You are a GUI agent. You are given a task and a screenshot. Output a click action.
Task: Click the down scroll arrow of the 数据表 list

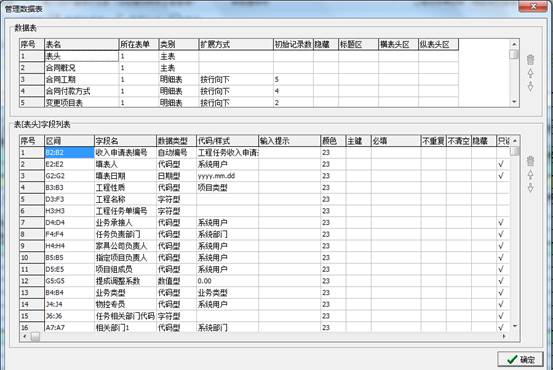pyautogui.click(x=514, y=102)
